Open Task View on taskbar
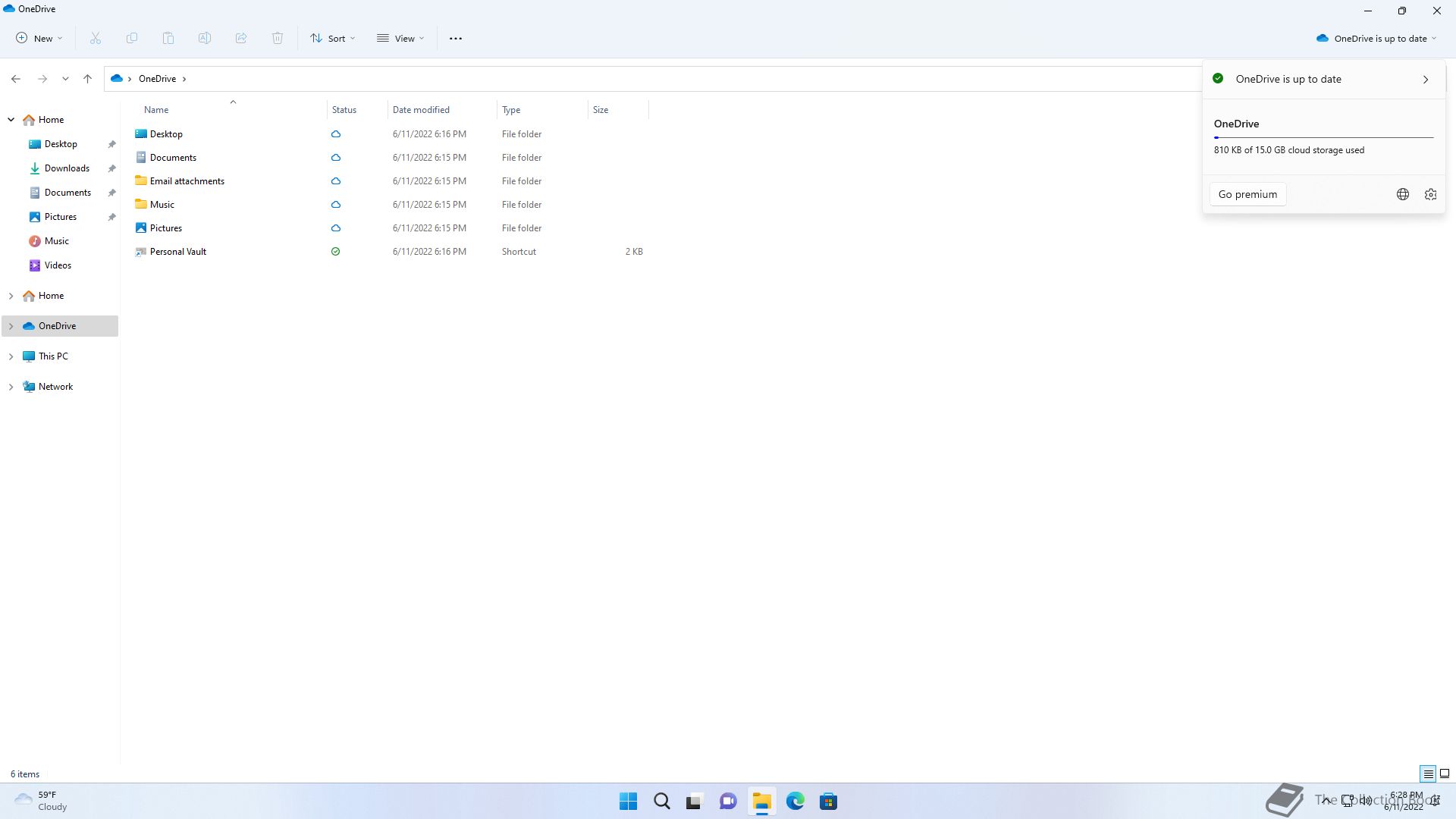 tap(695, 802)
